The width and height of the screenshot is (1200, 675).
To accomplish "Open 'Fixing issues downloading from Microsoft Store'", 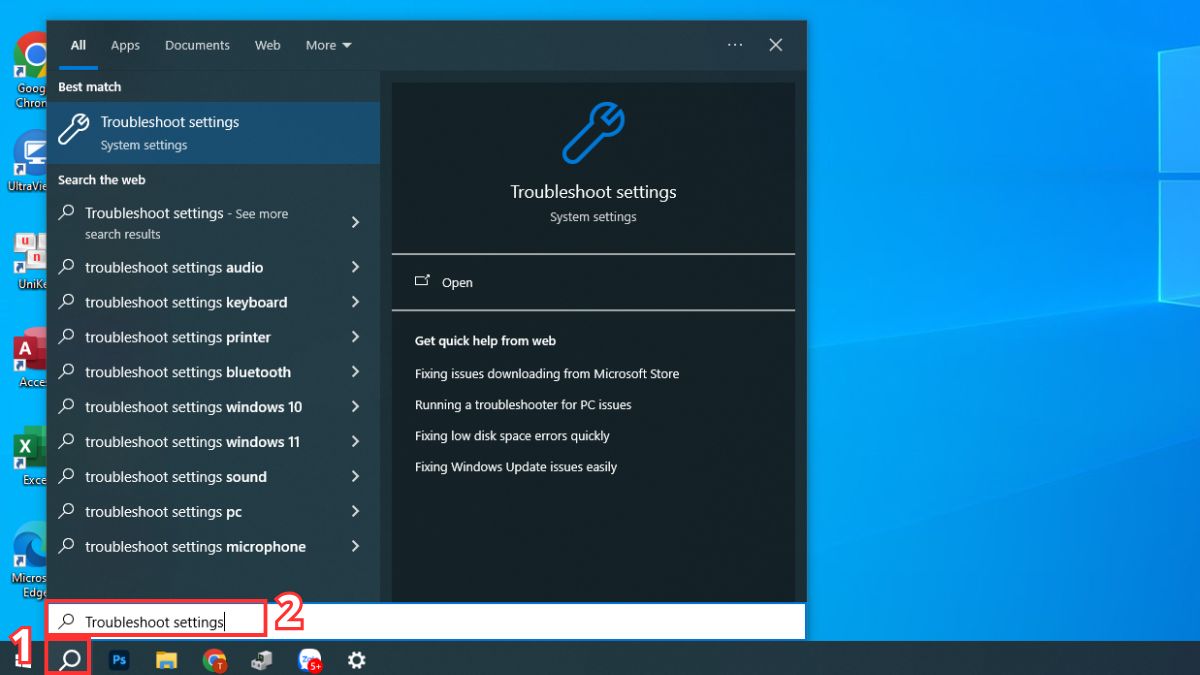I will tap(547, 374).
